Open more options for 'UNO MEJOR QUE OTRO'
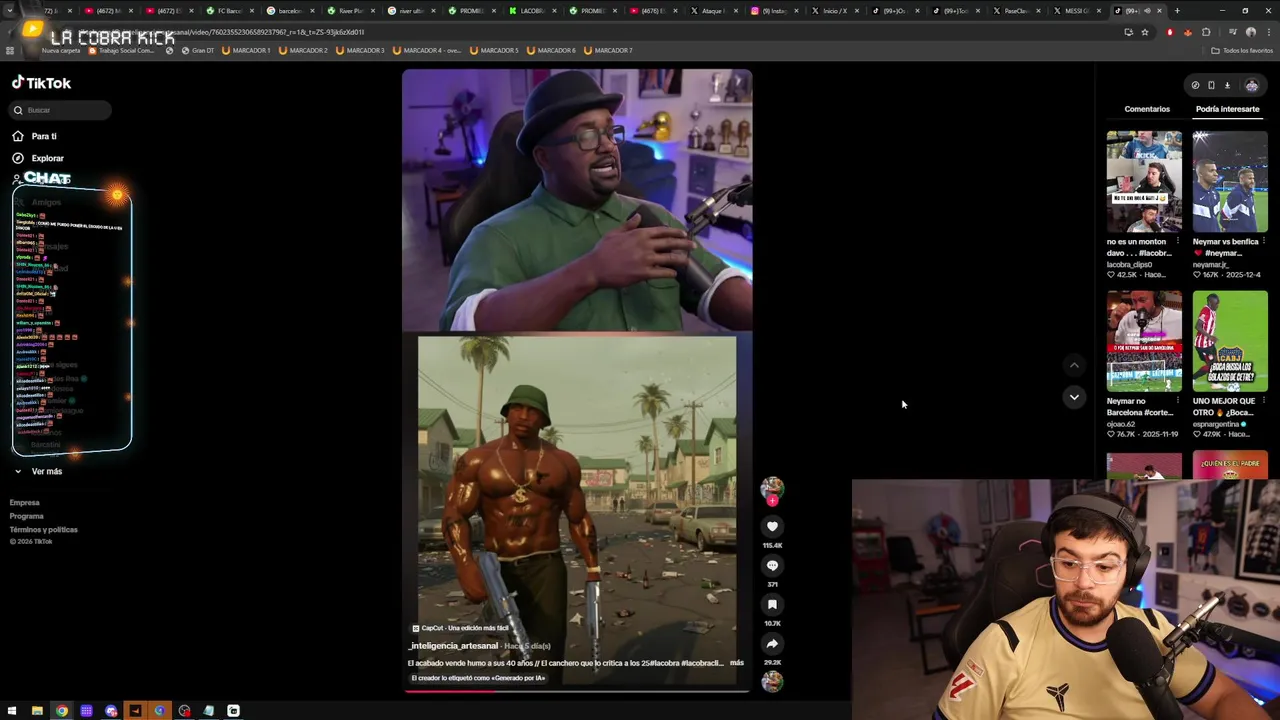Viewport: 1280px width, 720px height. click(1264, 401)
